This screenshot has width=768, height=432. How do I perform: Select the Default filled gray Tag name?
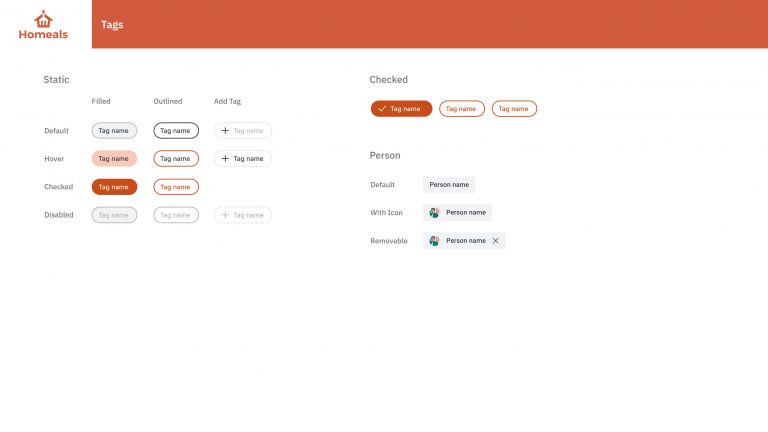114,131
